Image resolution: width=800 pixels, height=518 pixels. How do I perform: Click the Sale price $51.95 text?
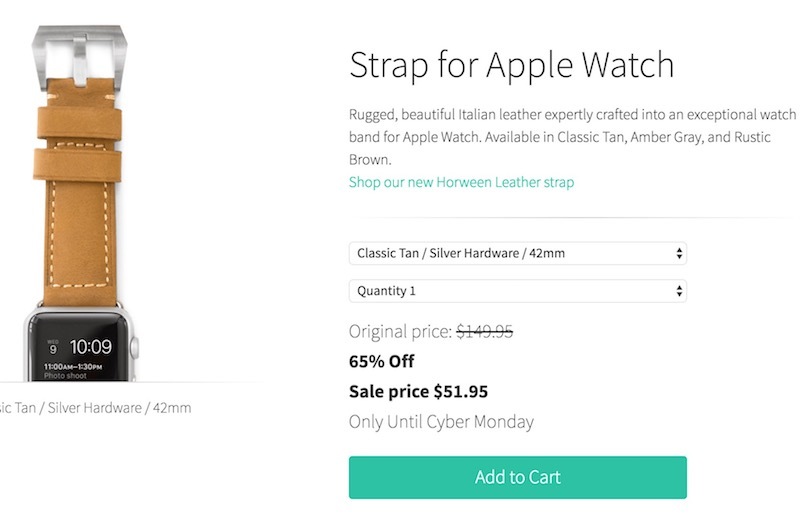click(x=418, y=391)
